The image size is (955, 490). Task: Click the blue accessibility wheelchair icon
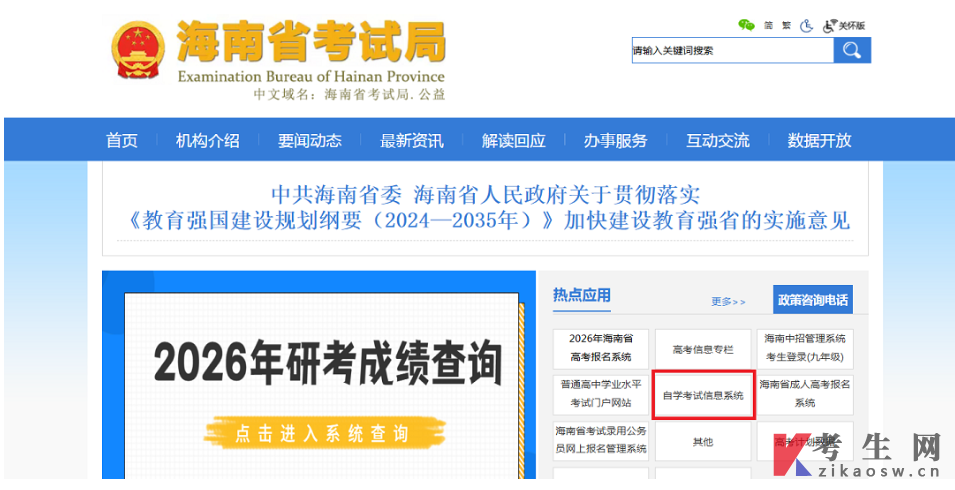[x=806, y=26]
